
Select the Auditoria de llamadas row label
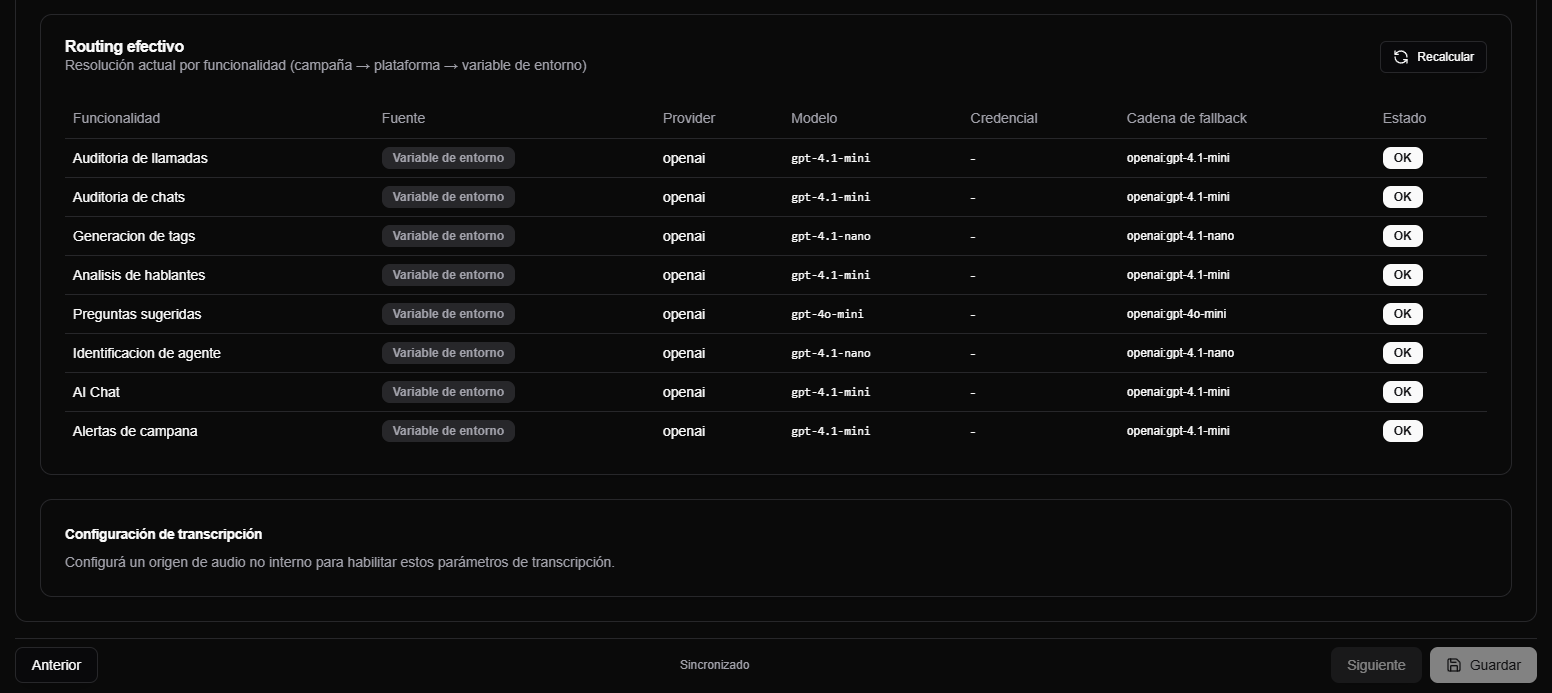tap(140, 158)
